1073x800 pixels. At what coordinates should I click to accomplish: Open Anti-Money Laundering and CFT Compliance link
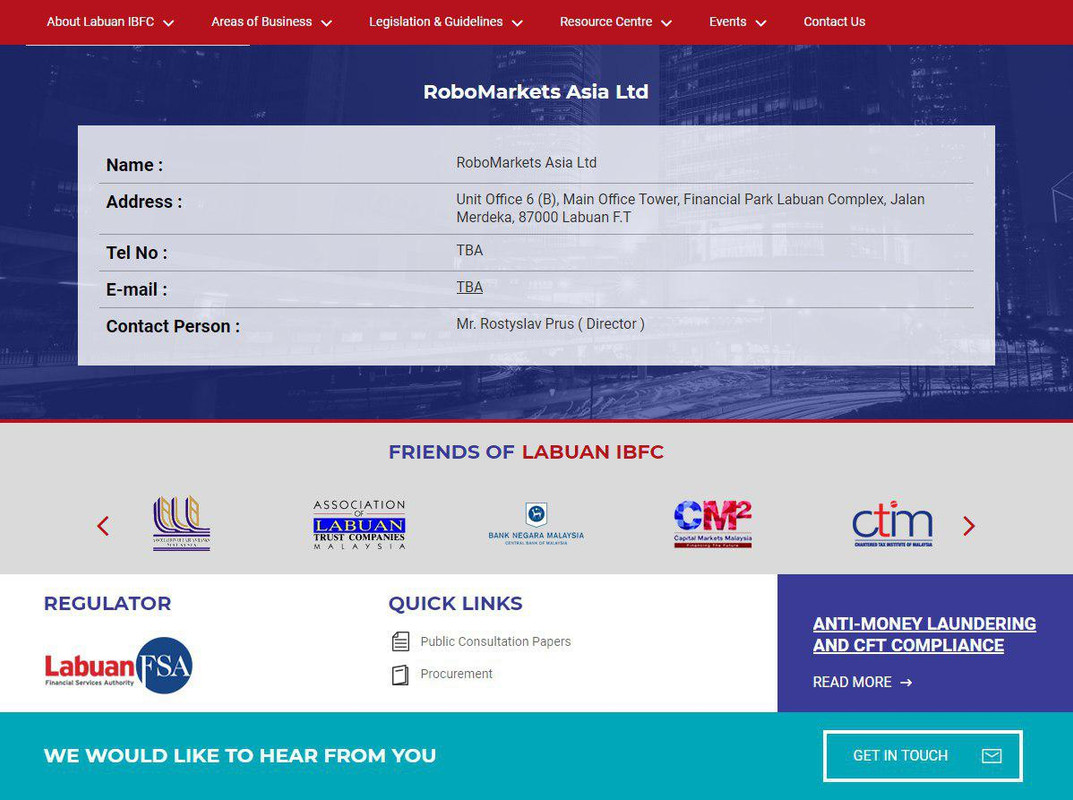(x=925, y=634)
